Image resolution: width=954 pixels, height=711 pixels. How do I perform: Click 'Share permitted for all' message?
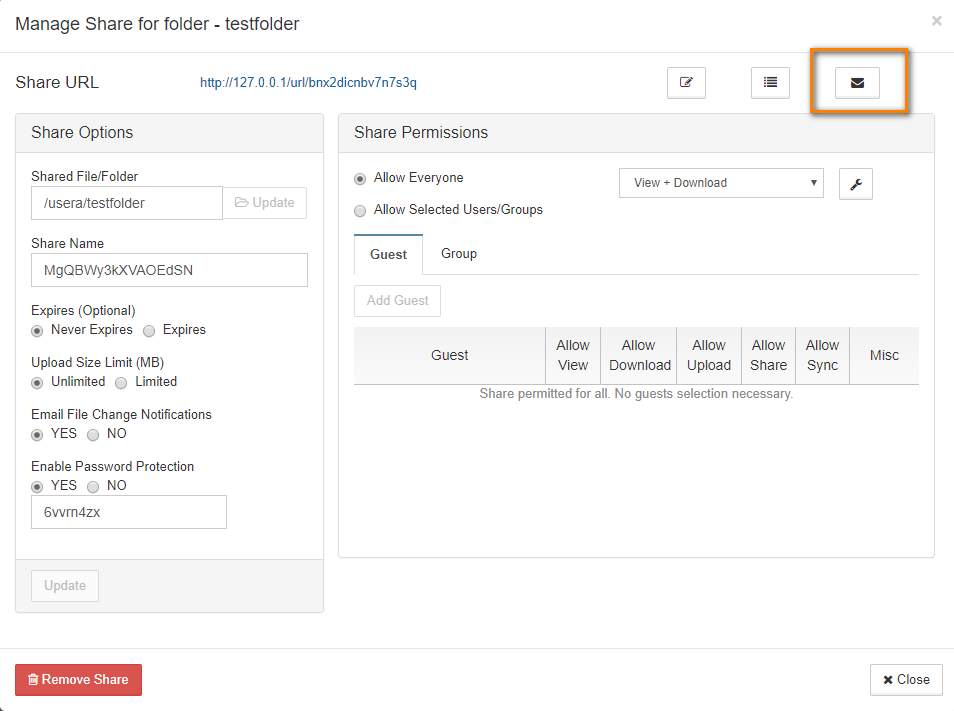tap(636, 394)
